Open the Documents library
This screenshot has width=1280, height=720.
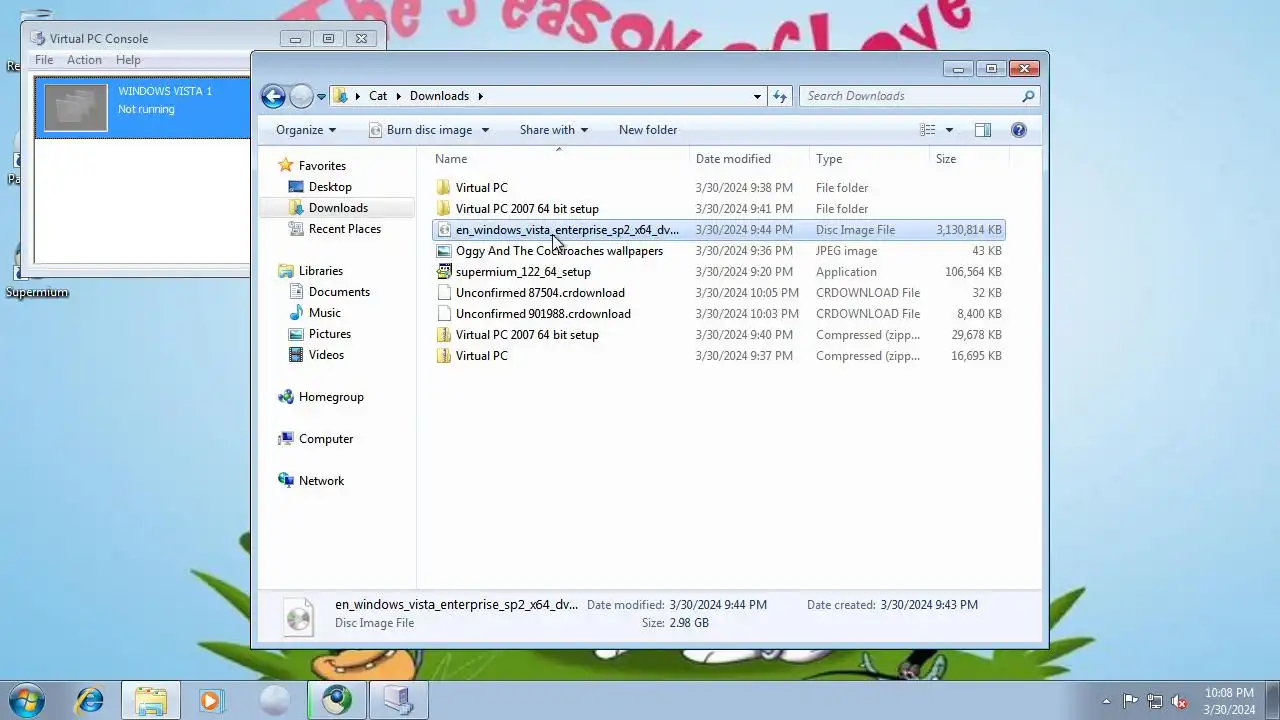(339, 292)
